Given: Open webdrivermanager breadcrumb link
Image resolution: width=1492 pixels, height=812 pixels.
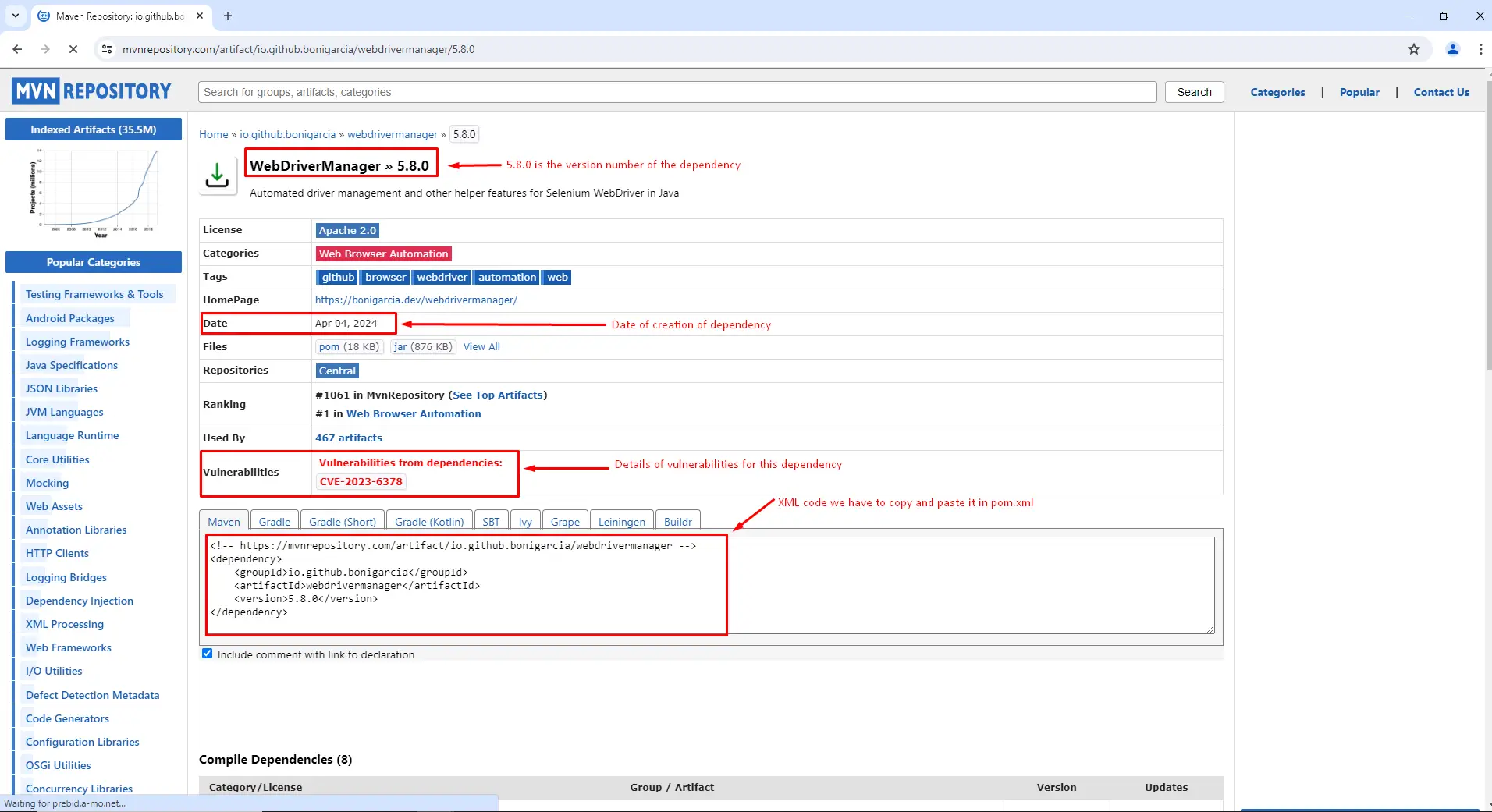Looking at the screenshot, I should pos(393,134).
